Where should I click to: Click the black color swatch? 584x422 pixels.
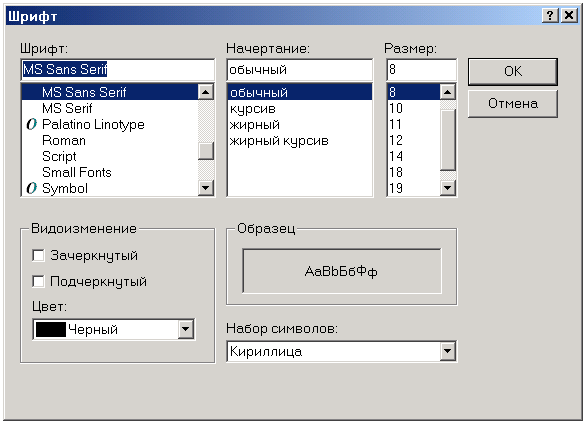coord(51,329)
